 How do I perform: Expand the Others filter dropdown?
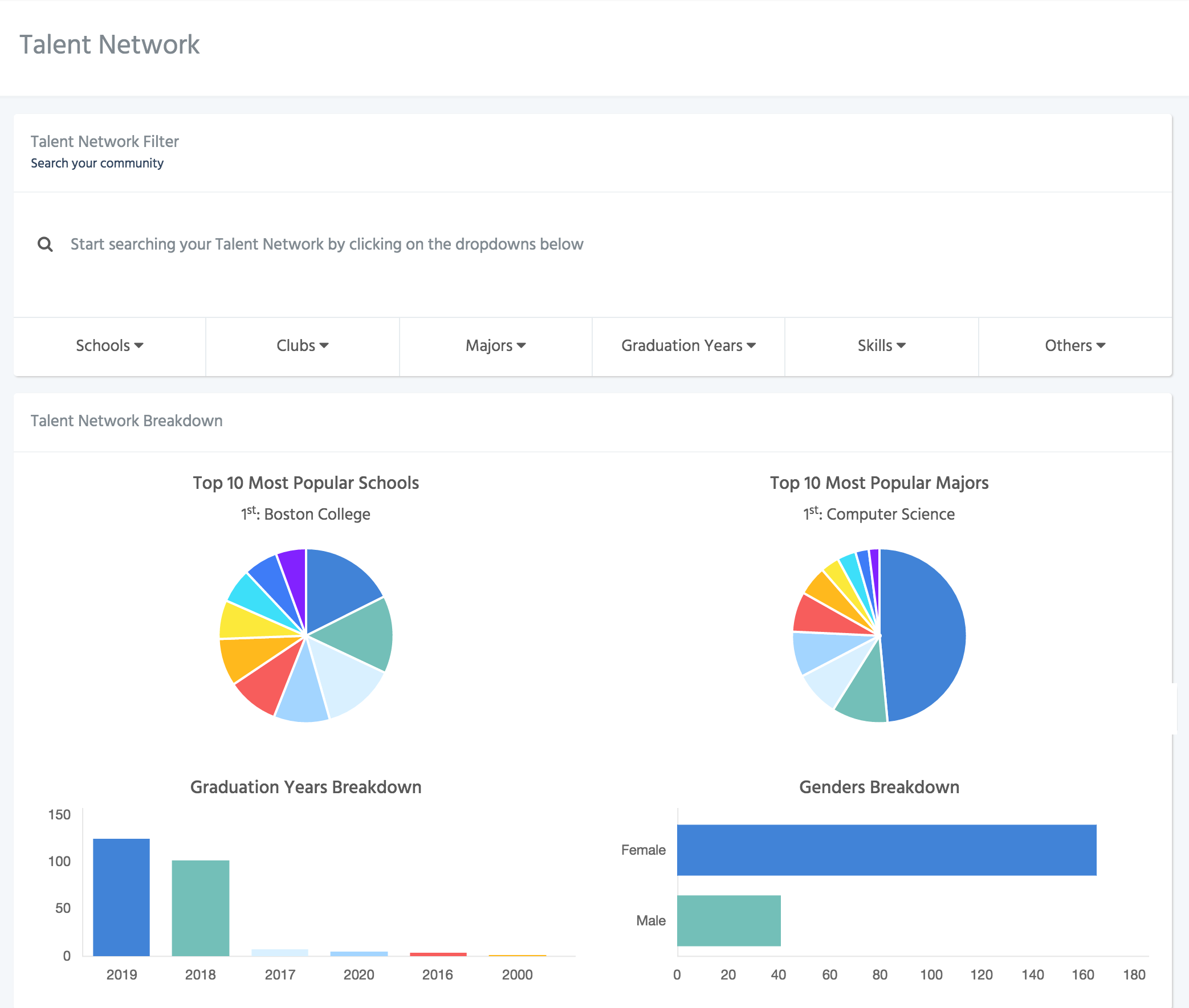click(x=1074, y=346)
